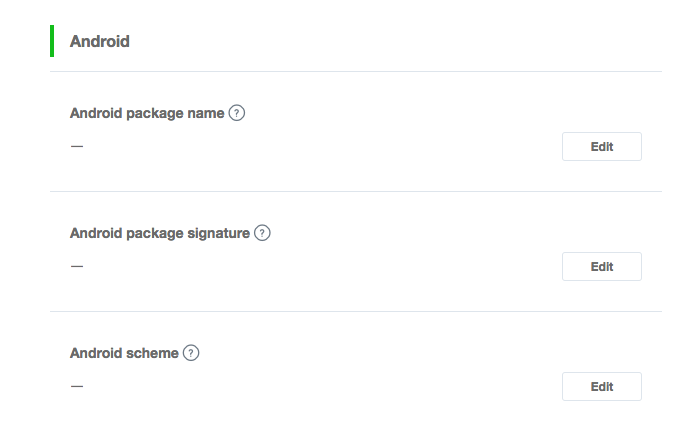Click the word 'scheme' in the label
This screenshot has width=700, height=430.
pos(152,353)
